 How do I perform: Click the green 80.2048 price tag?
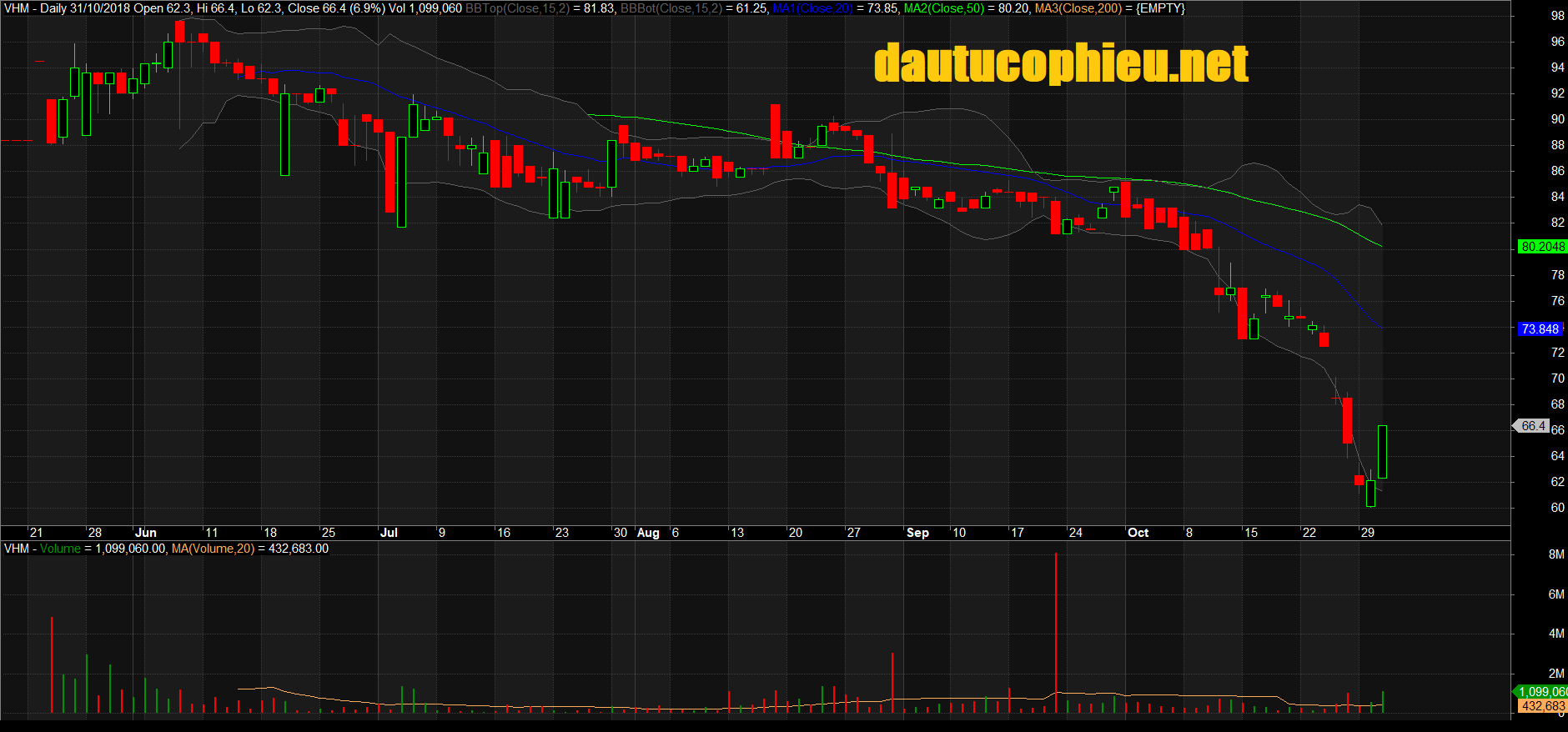1542,247
